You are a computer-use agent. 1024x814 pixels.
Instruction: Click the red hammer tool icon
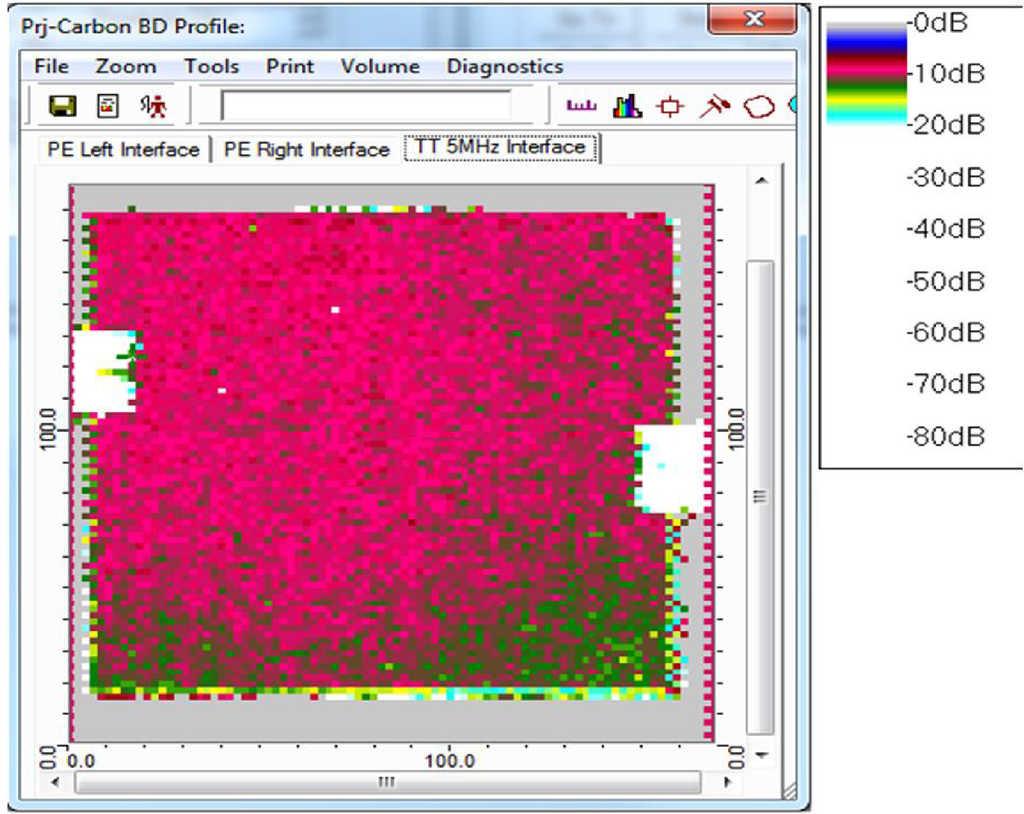[x=714, y=106]
